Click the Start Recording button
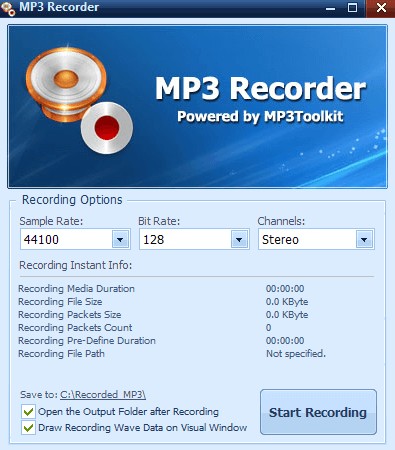The width and height of the screenshot is (395, 450). pyautogui.click(x=318, y=412)
